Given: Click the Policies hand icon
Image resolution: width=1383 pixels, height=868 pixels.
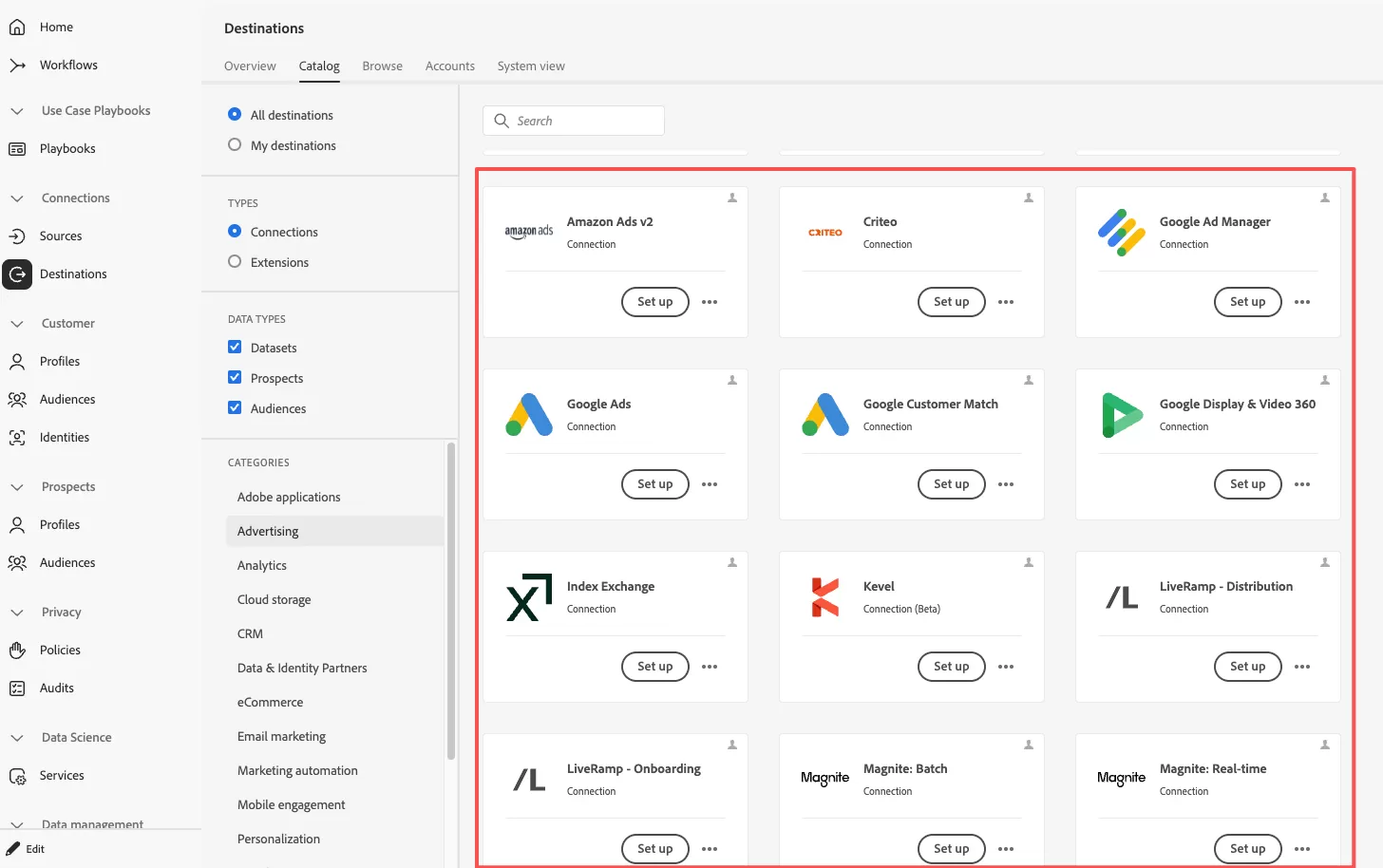Looking at the screenshot, I should 17,651.
